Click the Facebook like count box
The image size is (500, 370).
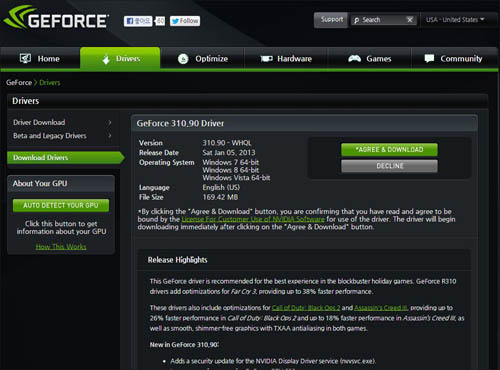pyautogui.click(x=160, y=21)
